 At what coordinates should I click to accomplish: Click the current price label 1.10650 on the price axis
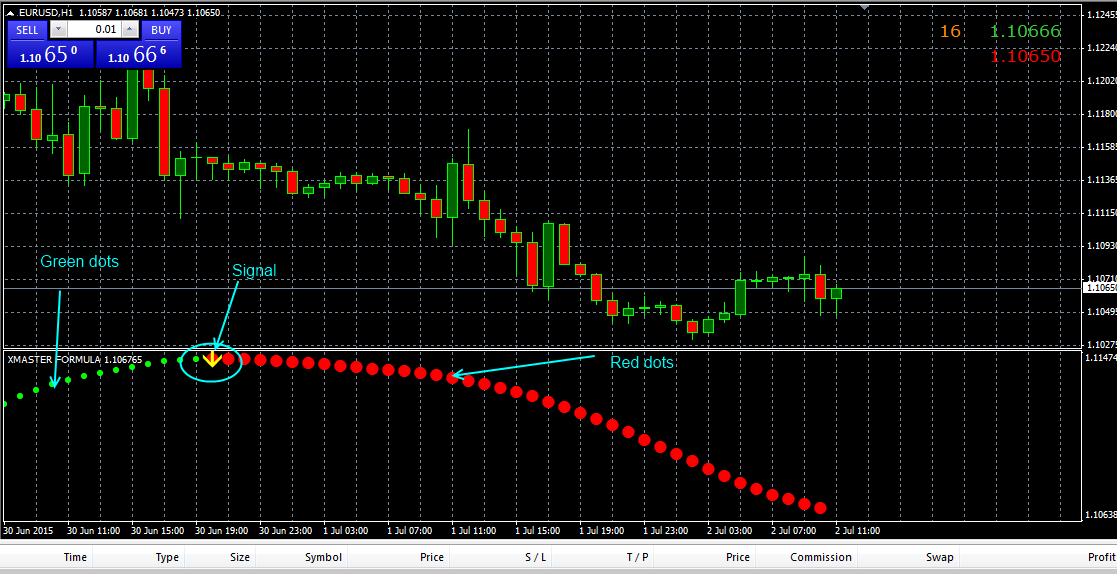click(1099, 288)
